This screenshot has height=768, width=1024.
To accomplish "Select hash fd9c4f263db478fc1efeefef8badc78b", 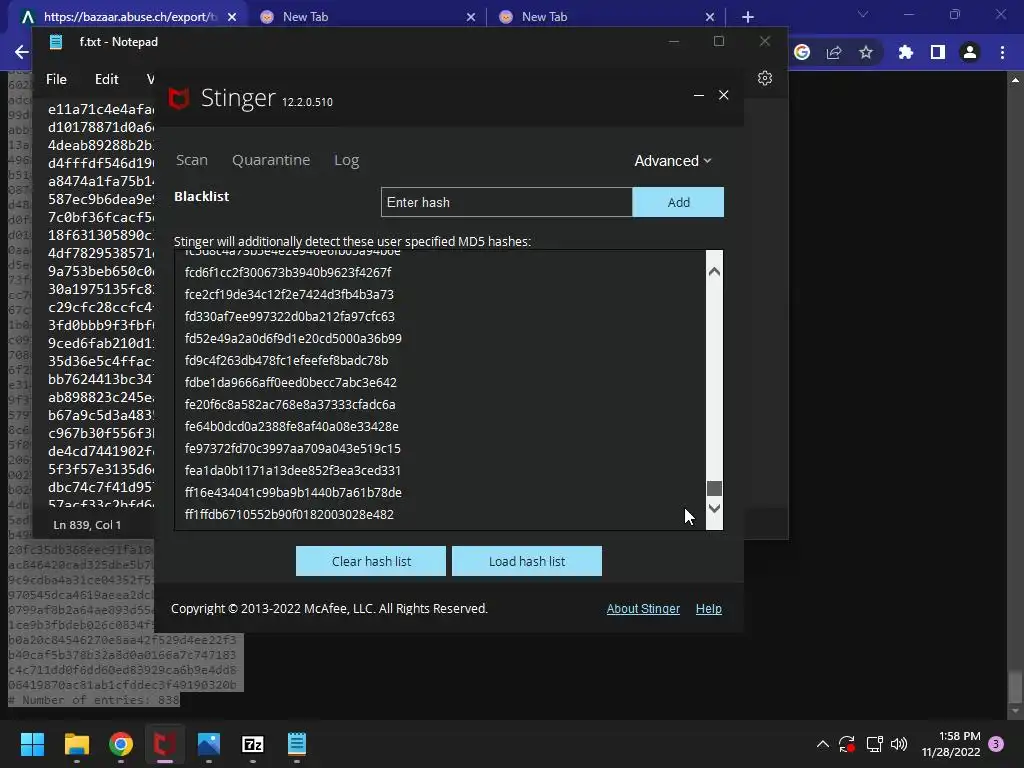I will (x=287, y=360).
